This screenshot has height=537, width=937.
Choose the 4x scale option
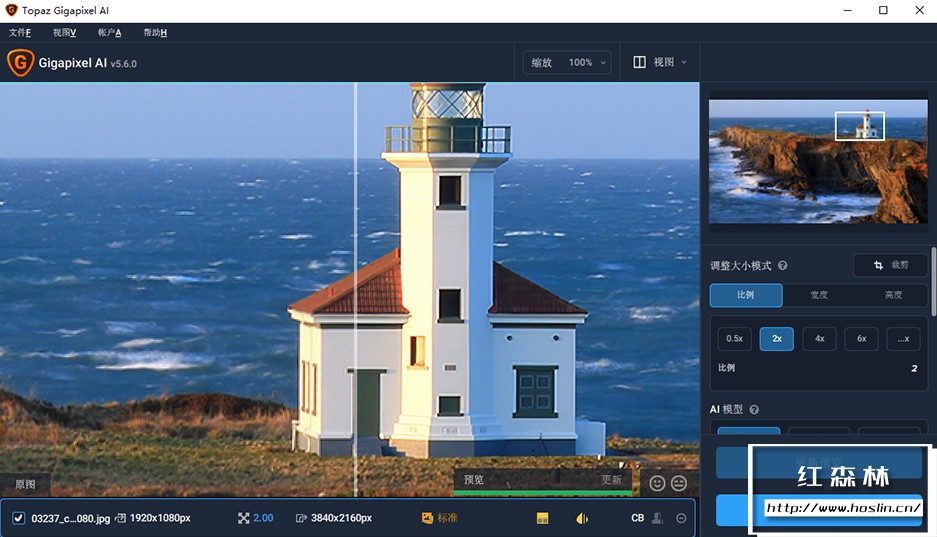pyautogui.click(x=819, y=339)
